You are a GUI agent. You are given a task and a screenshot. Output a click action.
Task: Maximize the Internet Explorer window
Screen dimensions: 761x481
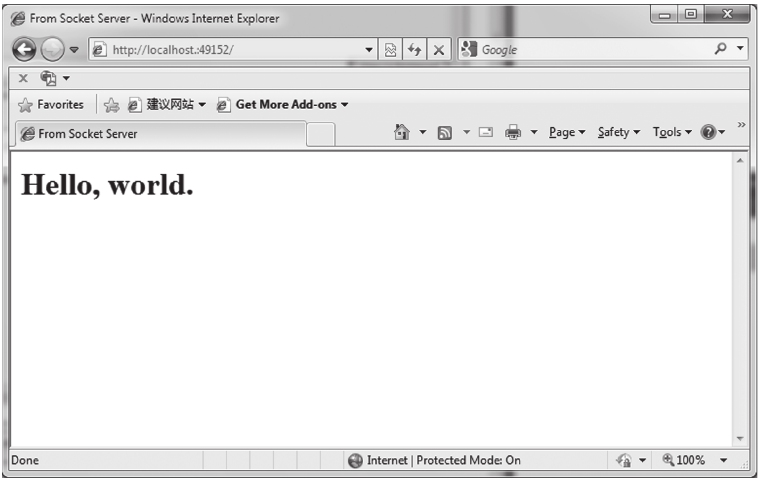coord(691,15)
